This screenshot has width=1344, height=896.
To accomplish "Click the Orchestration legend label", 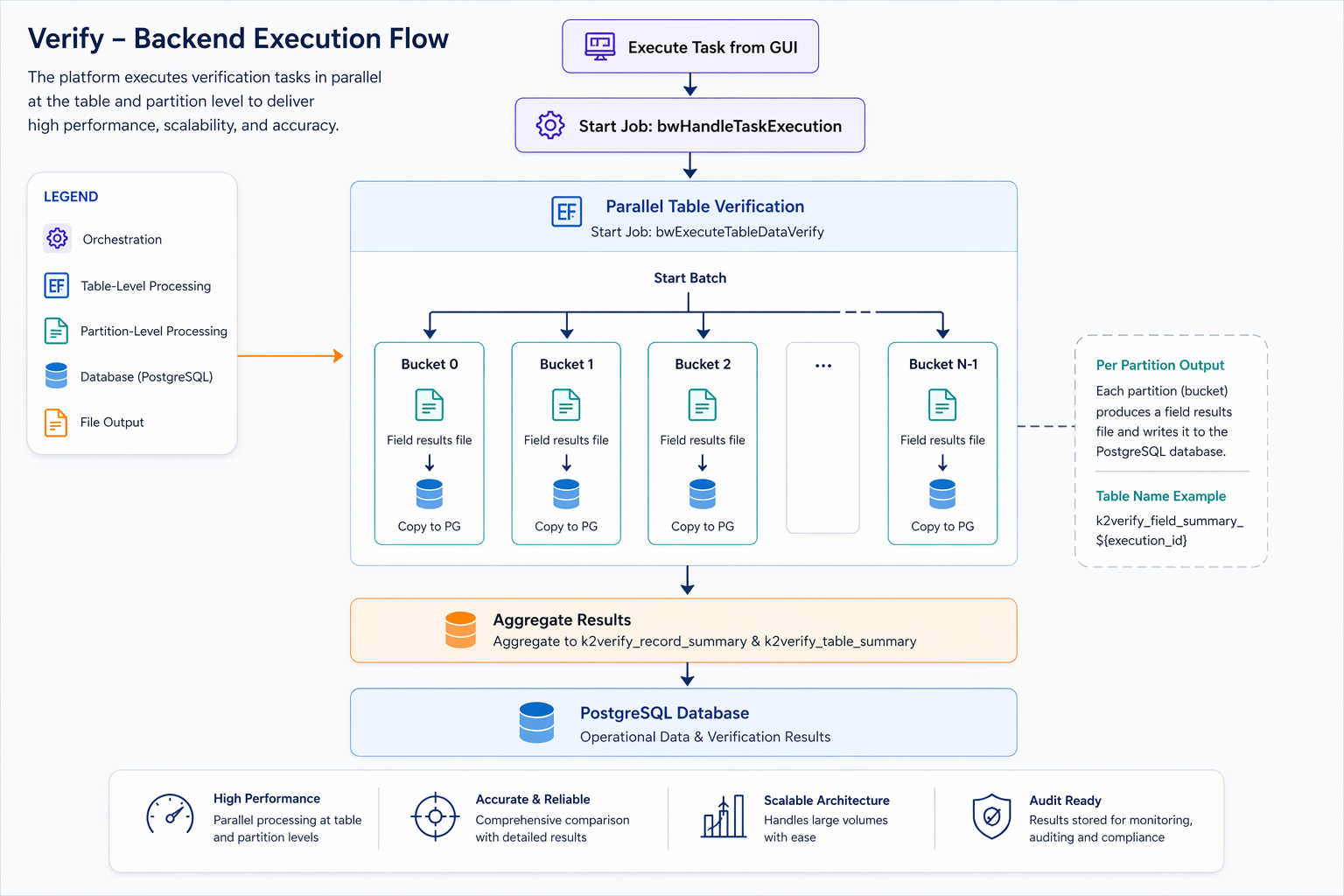I will [122, 240].
